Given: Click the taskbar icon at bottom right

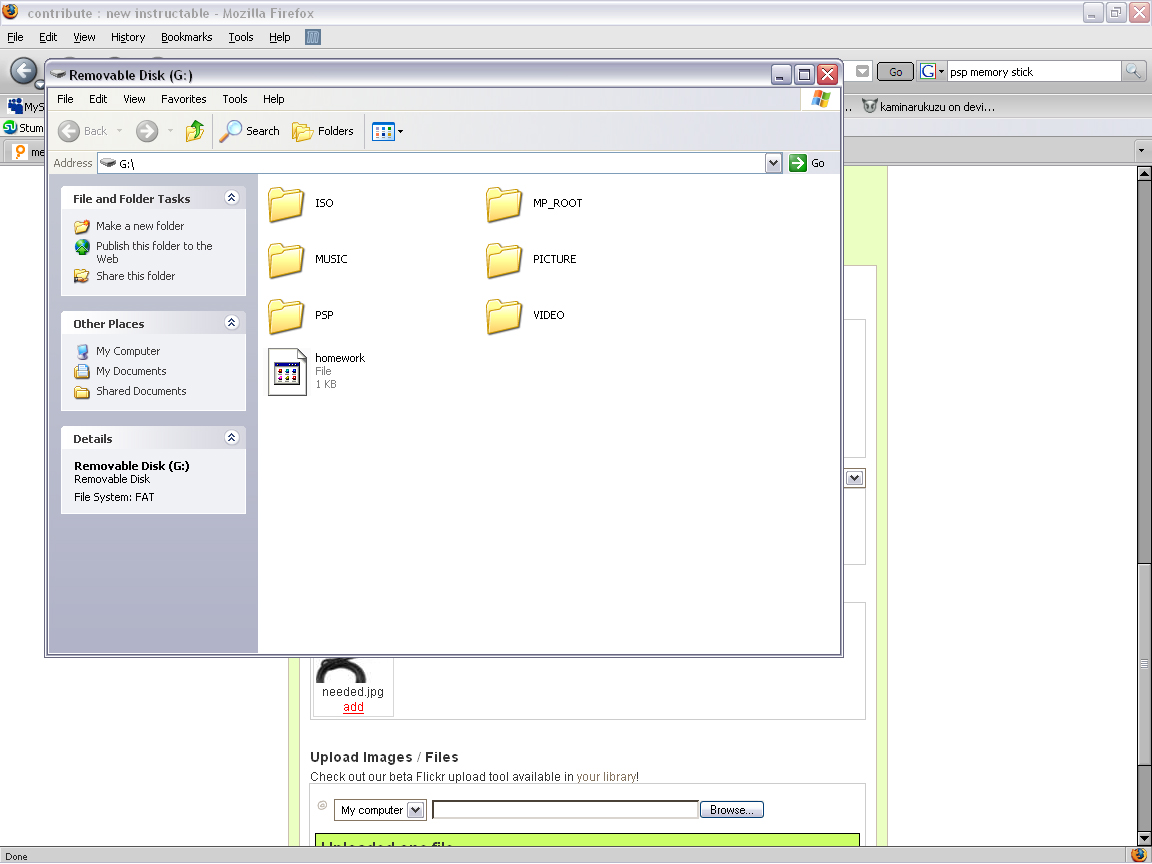Looking at the screenshot, I should (1138, 857).
